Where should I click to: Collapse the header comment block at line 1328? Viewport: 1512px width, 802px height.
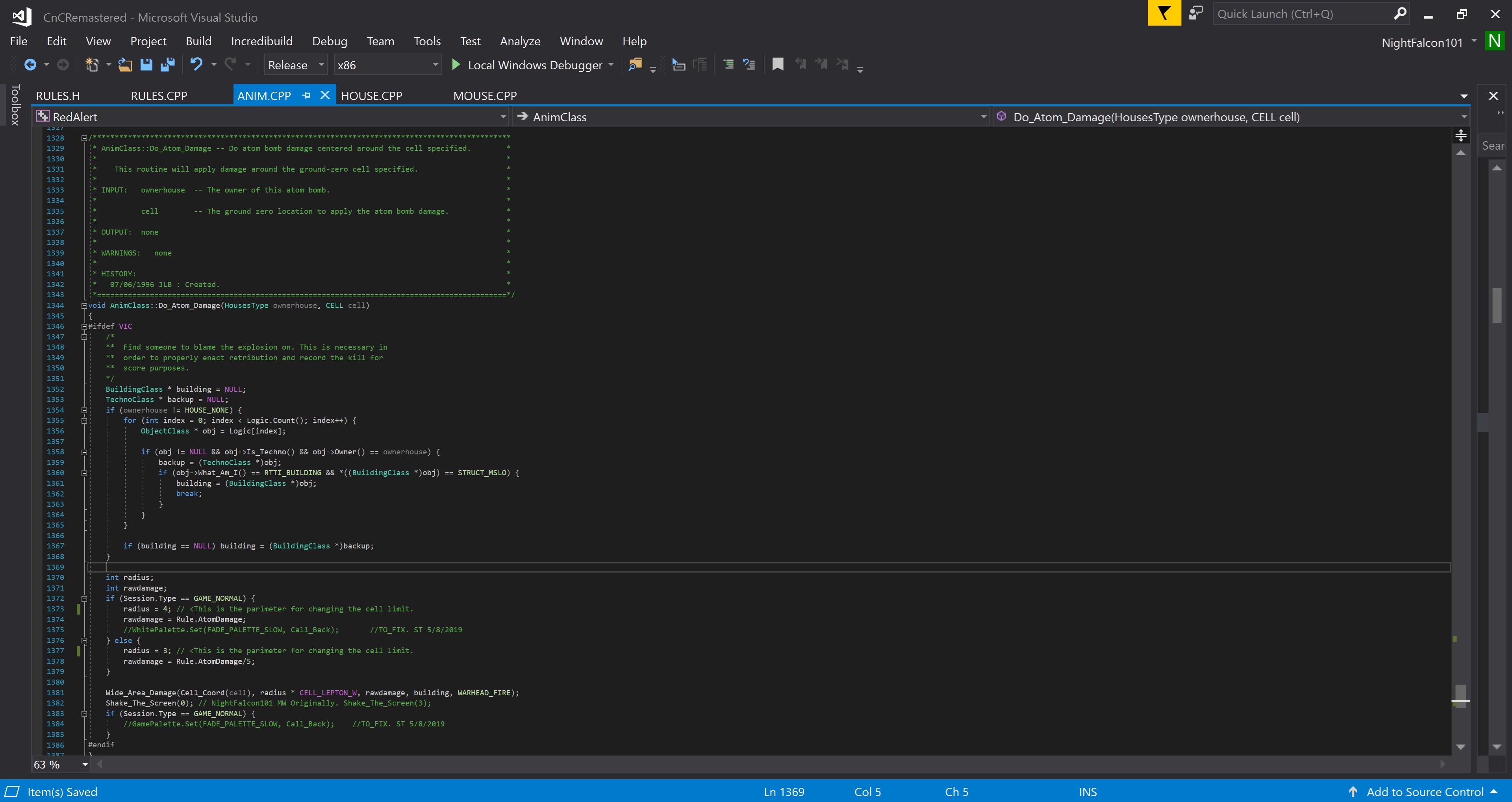[x=84, y=138]
